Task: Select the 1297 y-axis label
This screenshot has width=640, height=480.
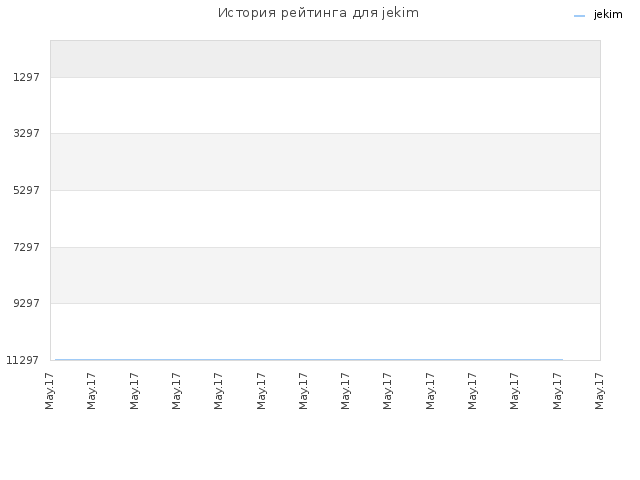Action: (26, 77)
